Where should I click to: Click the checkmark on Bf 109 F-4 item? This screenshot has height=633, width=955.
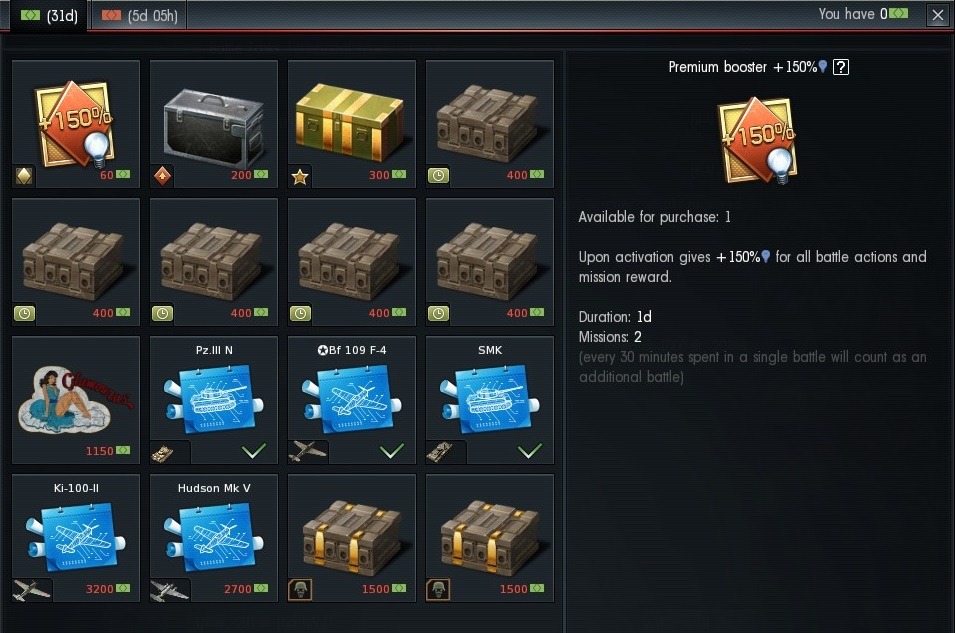tap(392, 451)
